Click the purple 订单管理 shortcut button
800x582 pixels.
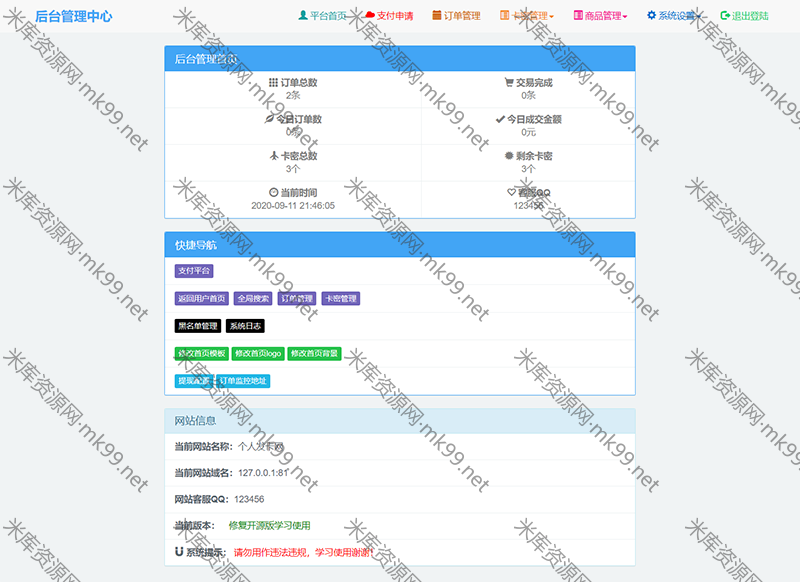pyautogui.click(x=297, y=298)
